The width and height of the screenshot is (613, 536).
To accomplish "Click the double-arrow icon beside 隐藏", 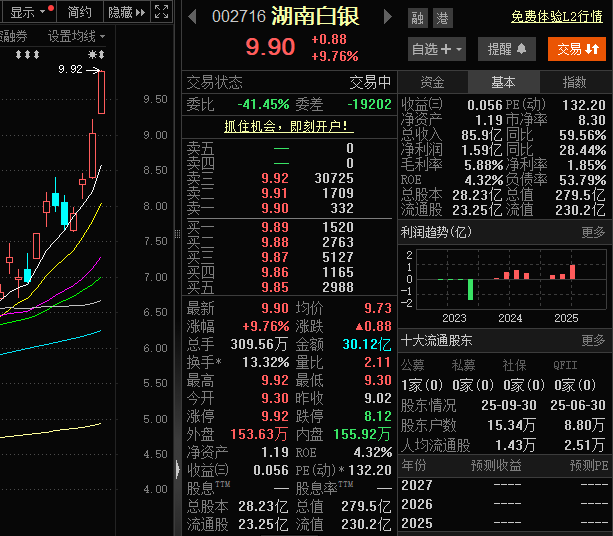I will click(141, 12).
